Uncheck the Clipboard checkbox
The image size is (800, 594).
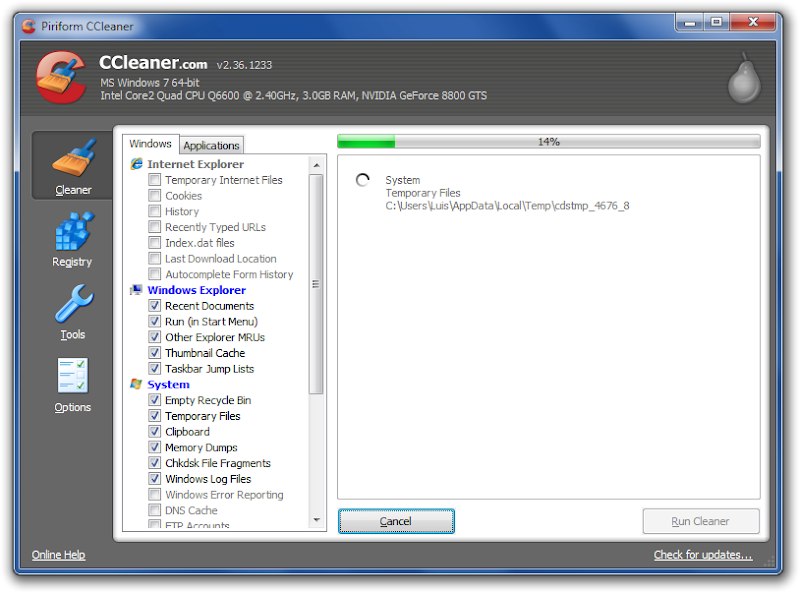[x=154, y=432]
